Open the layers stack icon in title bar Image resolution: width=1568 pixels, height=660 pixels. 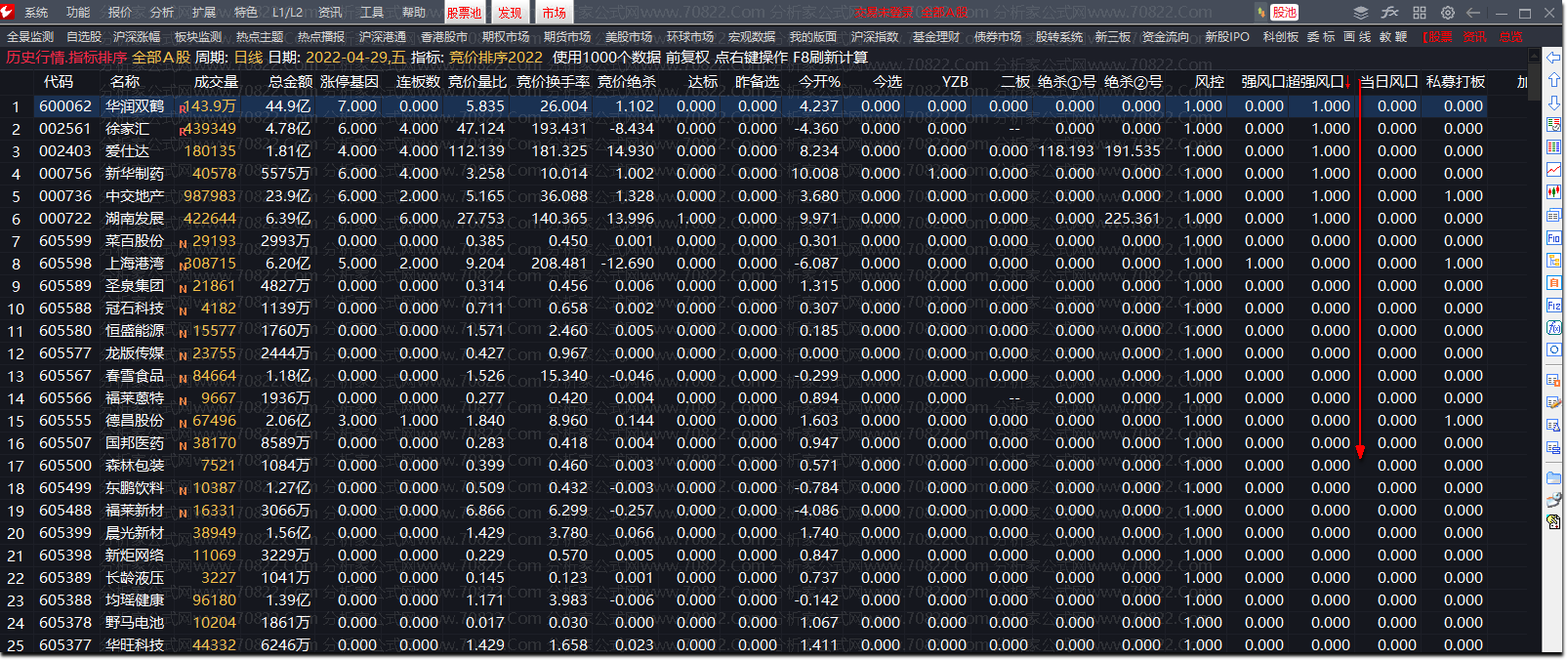1361,13
